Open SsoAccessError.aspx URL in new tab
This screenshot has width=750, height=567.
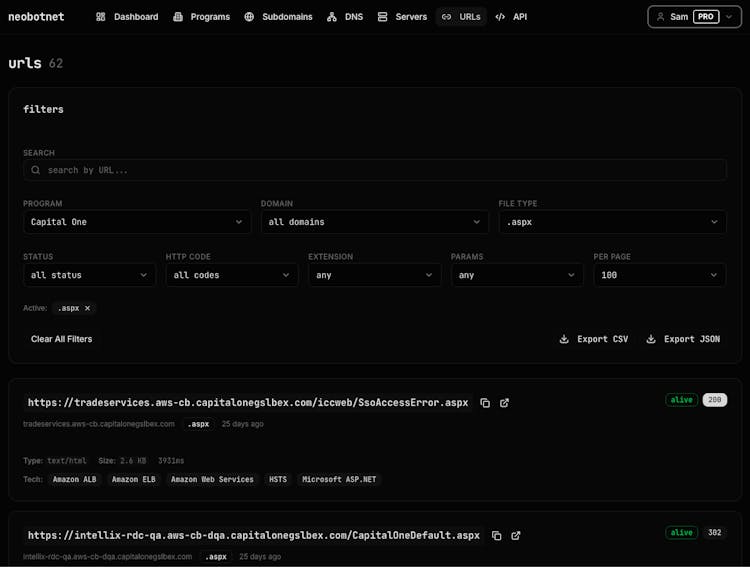click(x=504, y=403)
